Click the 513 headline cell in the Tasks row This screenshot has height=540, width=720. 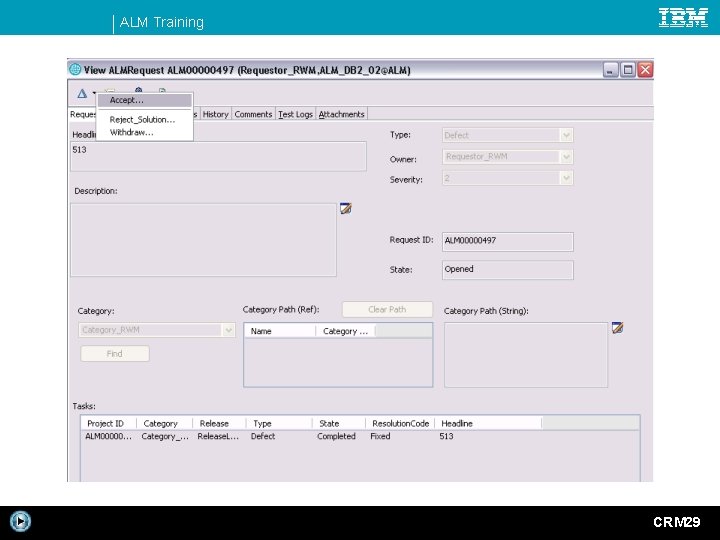(x=446, y=436)
